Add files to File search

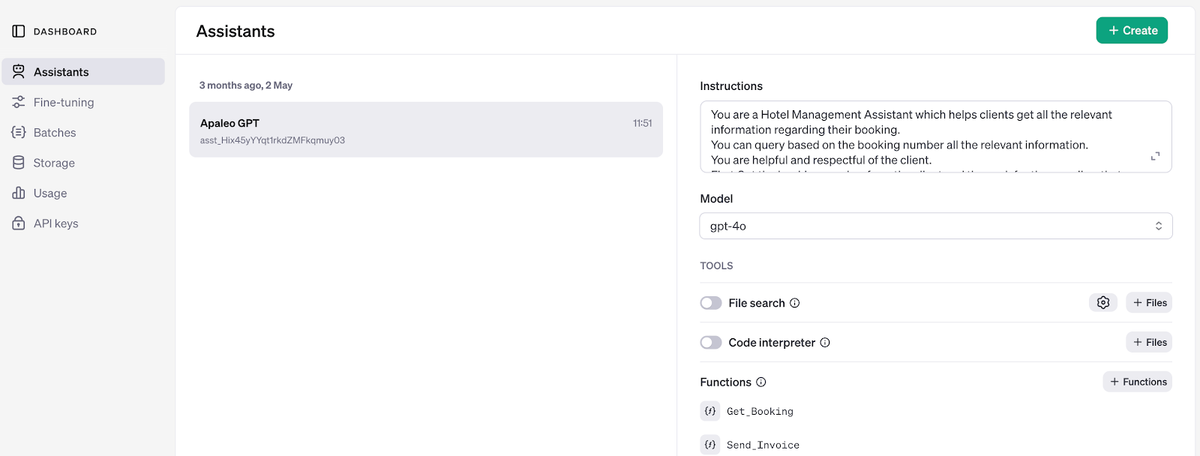pyautogui.click(x=1150, y=302)
